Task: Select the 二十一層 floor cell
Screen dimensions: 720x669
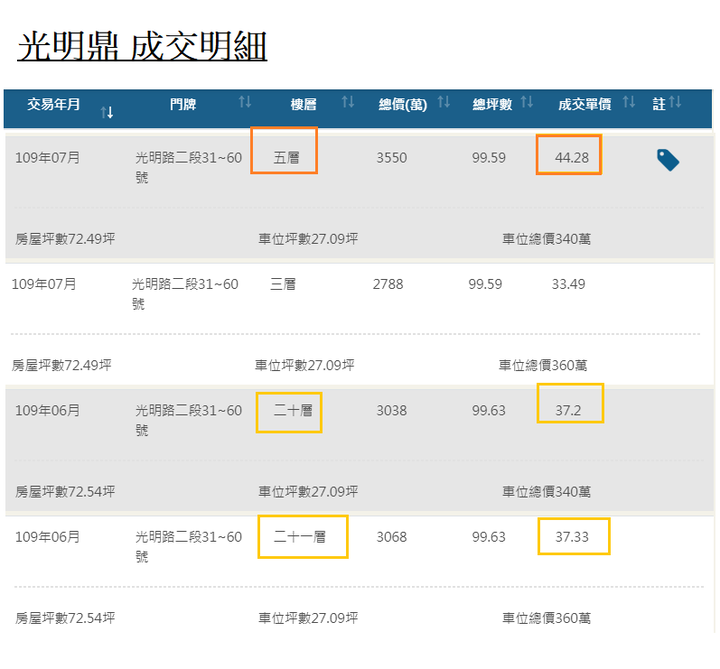Action: 299,537
